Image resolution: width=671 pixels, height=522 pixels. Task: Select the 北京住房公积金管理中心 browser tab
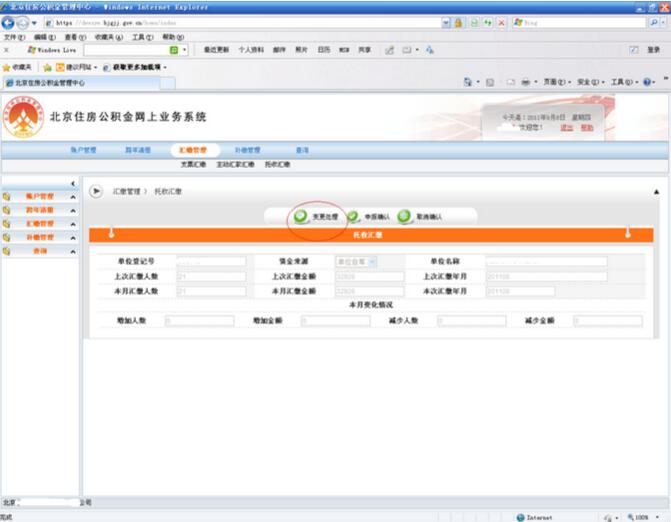[x=81, y=83]
